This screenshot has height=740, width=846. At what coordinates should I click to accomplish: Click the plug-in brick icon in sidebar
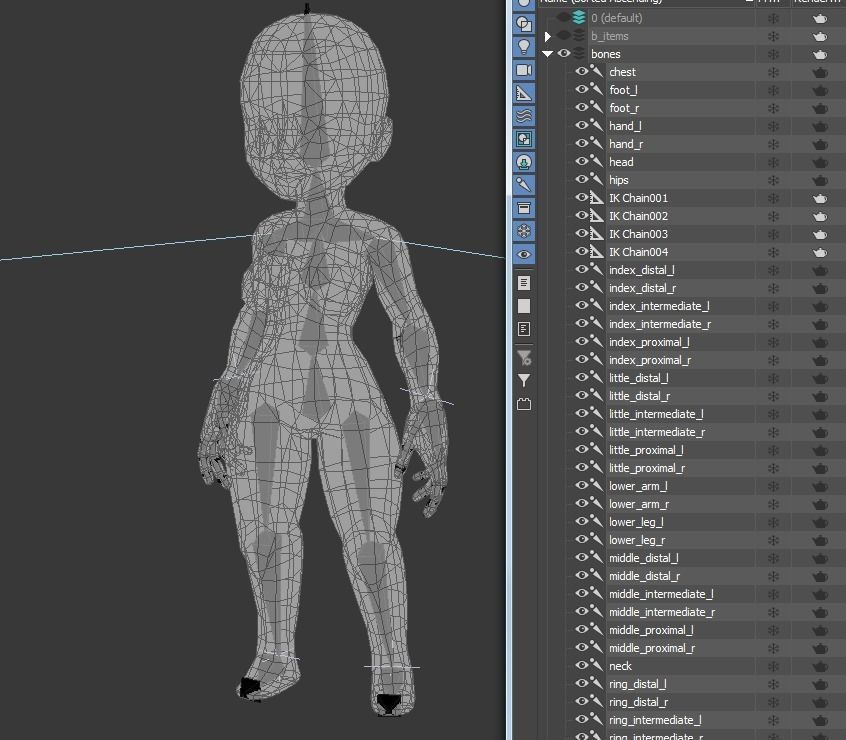tap(524, 404)
